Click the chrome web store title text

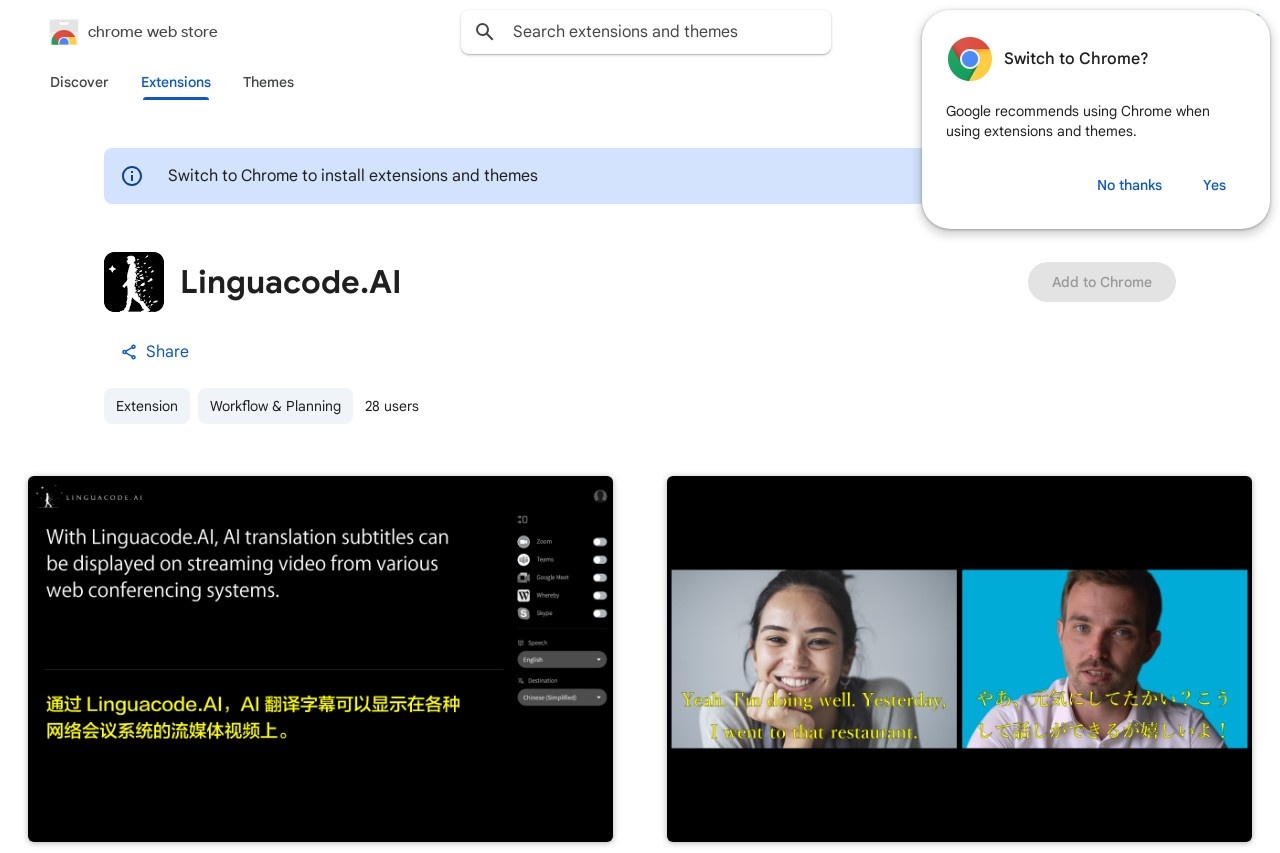[153, 32]
